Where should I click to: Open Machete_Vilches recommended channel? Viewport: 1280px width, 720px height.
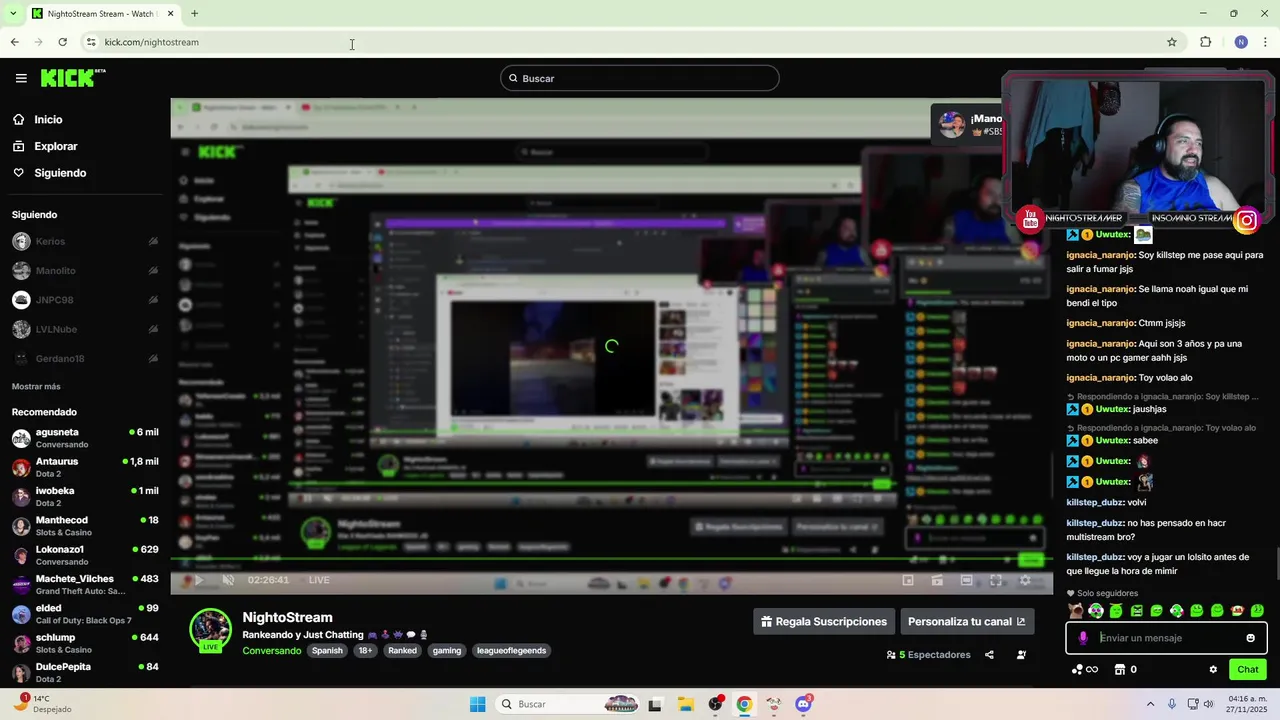pyautogui.click(x=85, y=584)
